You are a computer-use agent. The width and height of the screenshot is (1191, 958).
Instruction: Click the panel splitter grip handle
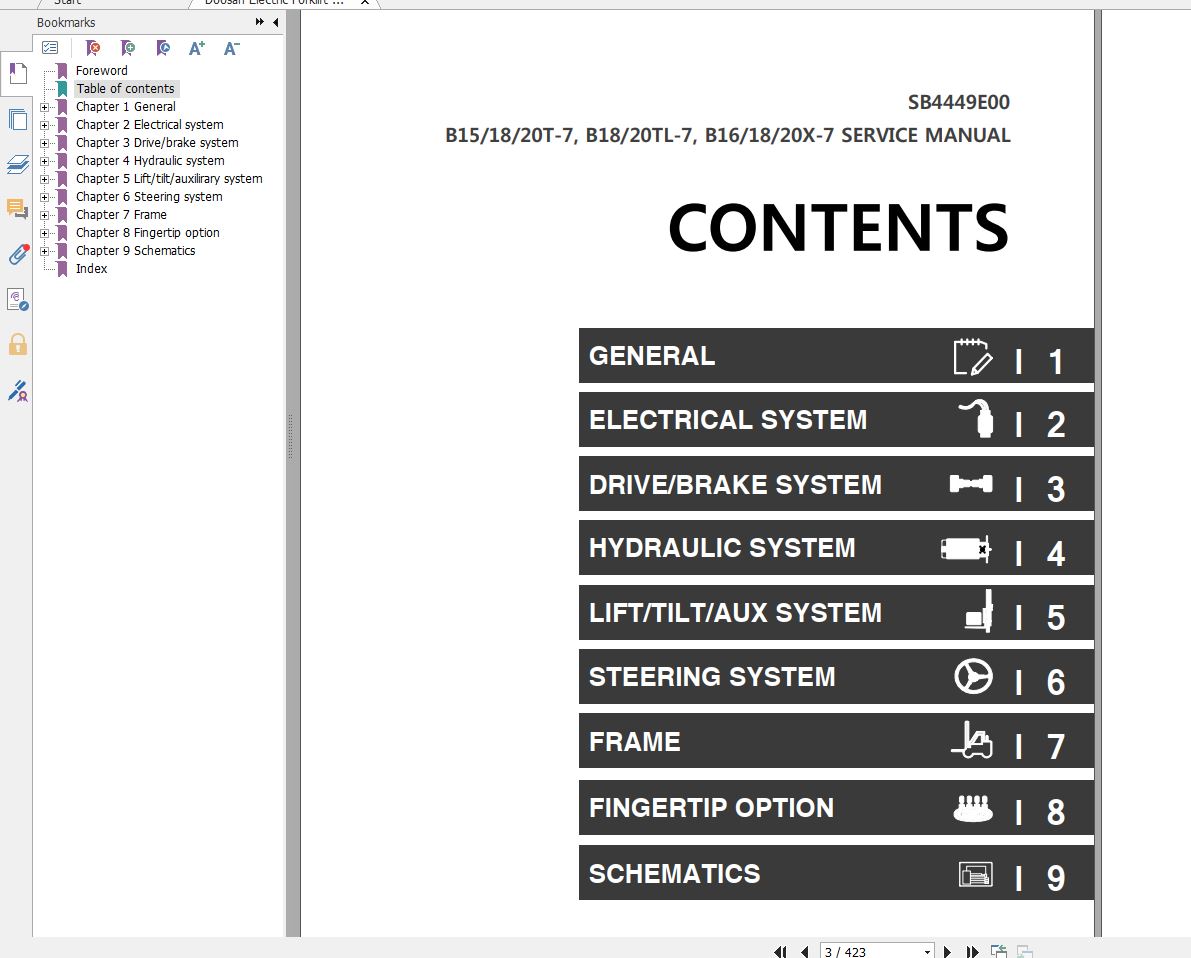click(290, 437)
